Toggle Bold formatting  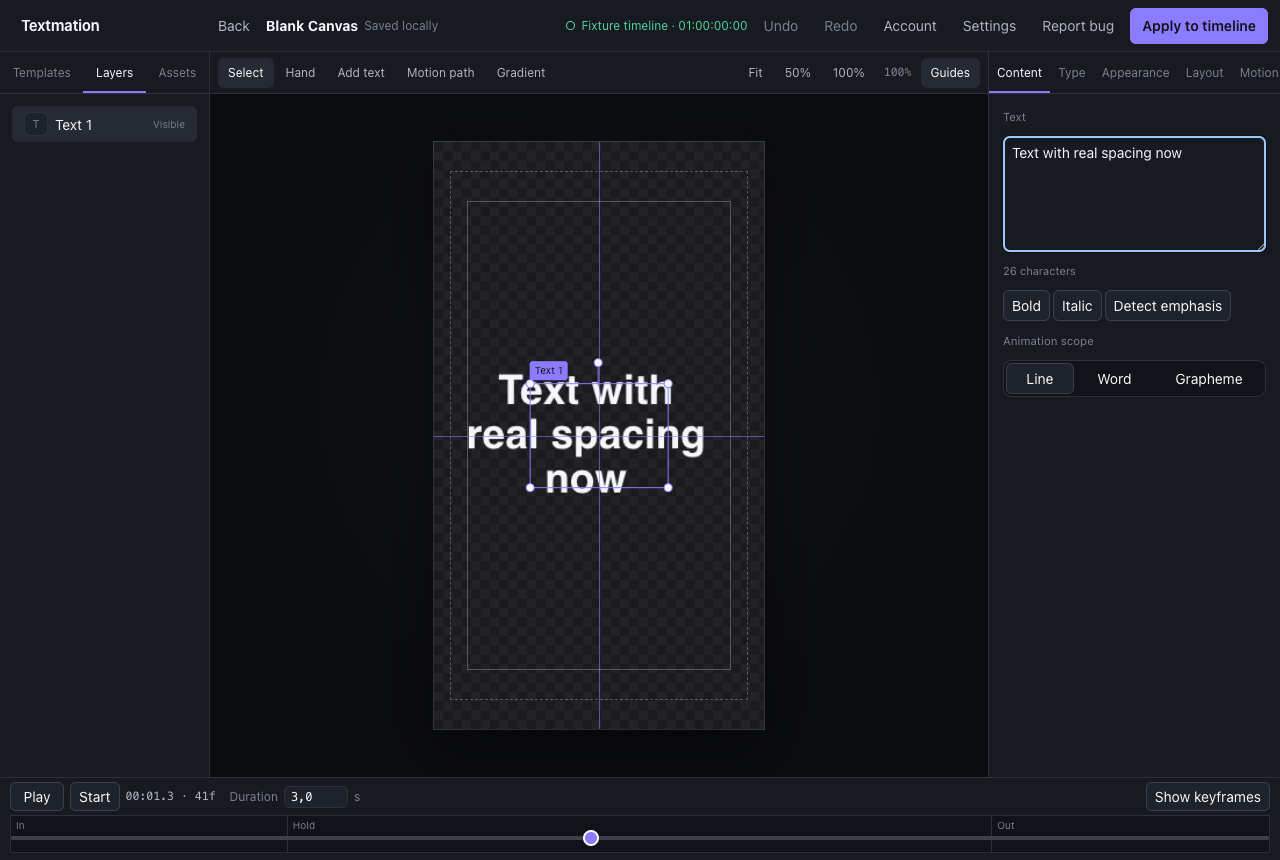(1026, 306)
